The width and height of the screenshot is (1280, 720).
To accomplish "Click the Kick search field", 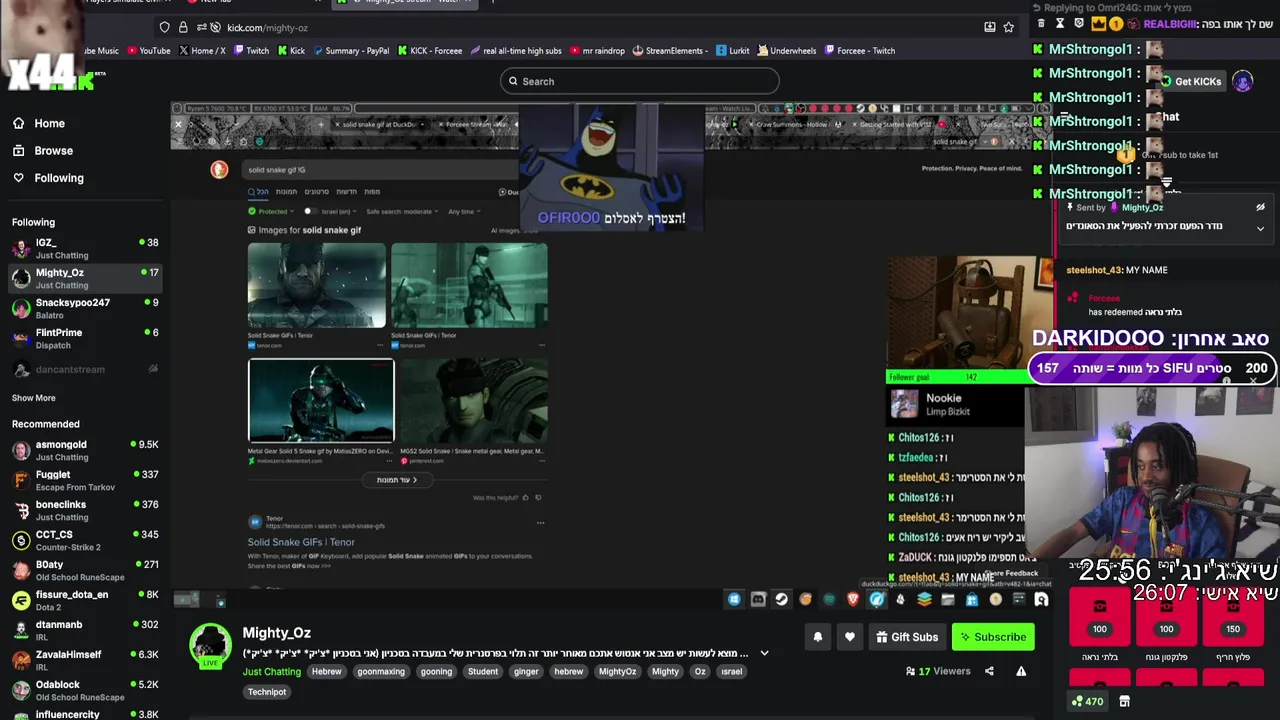I will point(640,81).
